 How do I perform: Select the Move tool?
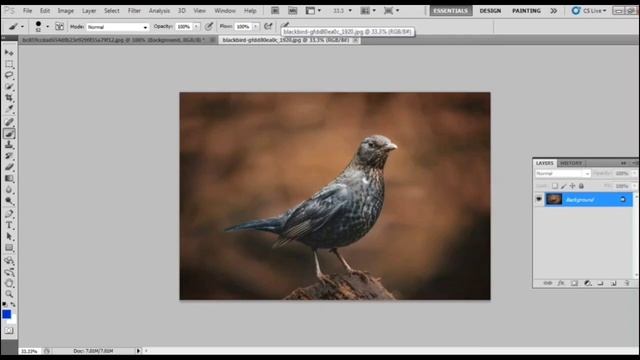click(x=9, y=53)
